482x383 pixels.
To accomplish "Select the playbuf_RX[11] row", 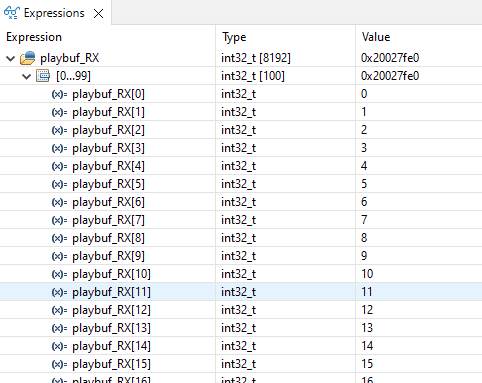I will click(241, 292).
